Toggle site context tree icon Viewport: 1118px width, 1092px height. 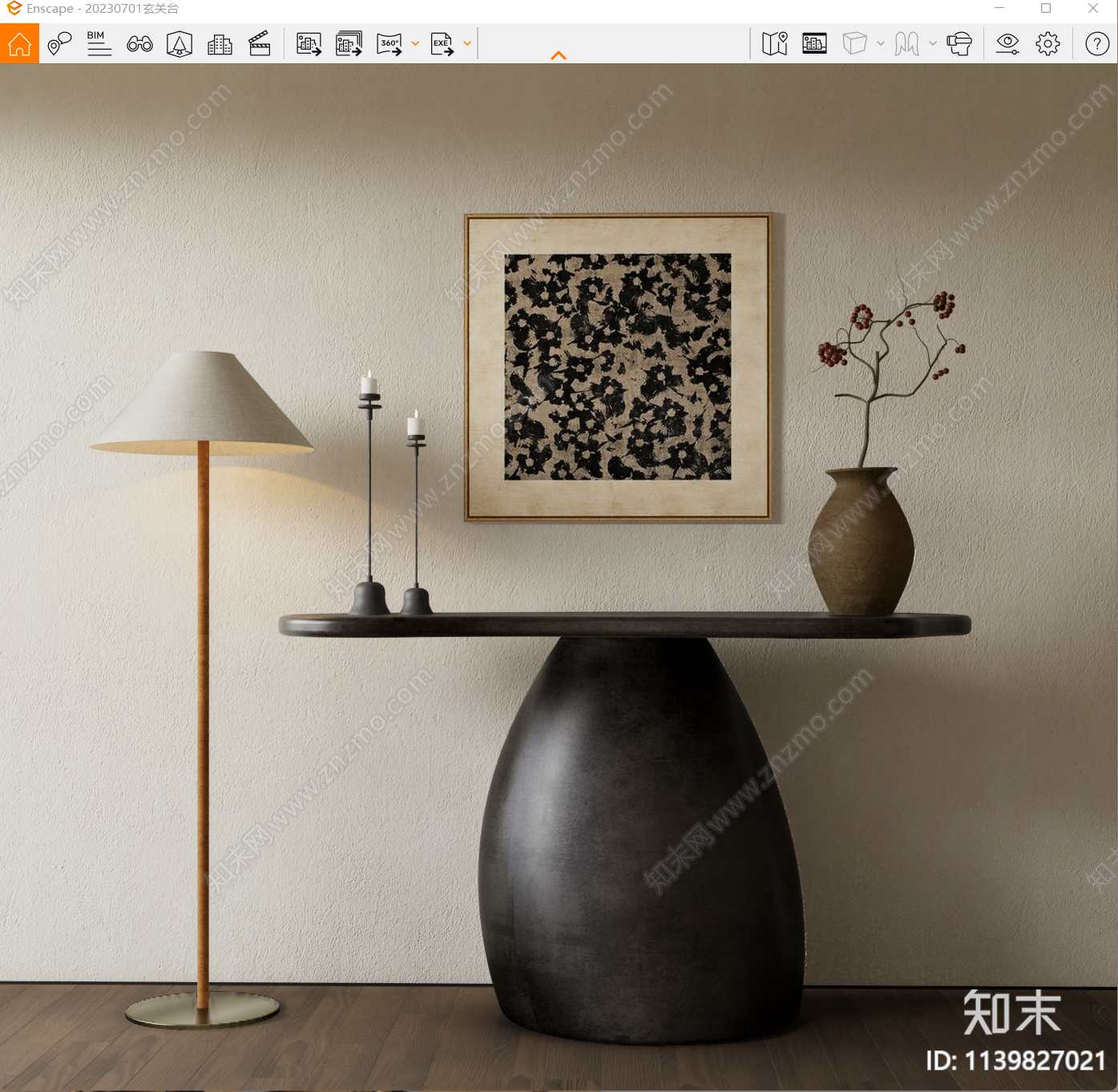pyautogui.click(x=180, y=43)
